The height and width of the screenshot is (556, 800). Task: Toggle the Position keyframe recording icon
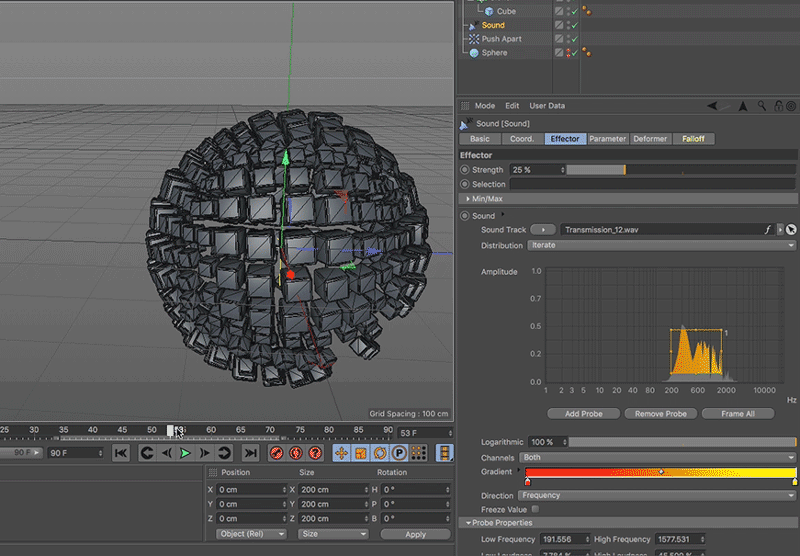(340, 453)
